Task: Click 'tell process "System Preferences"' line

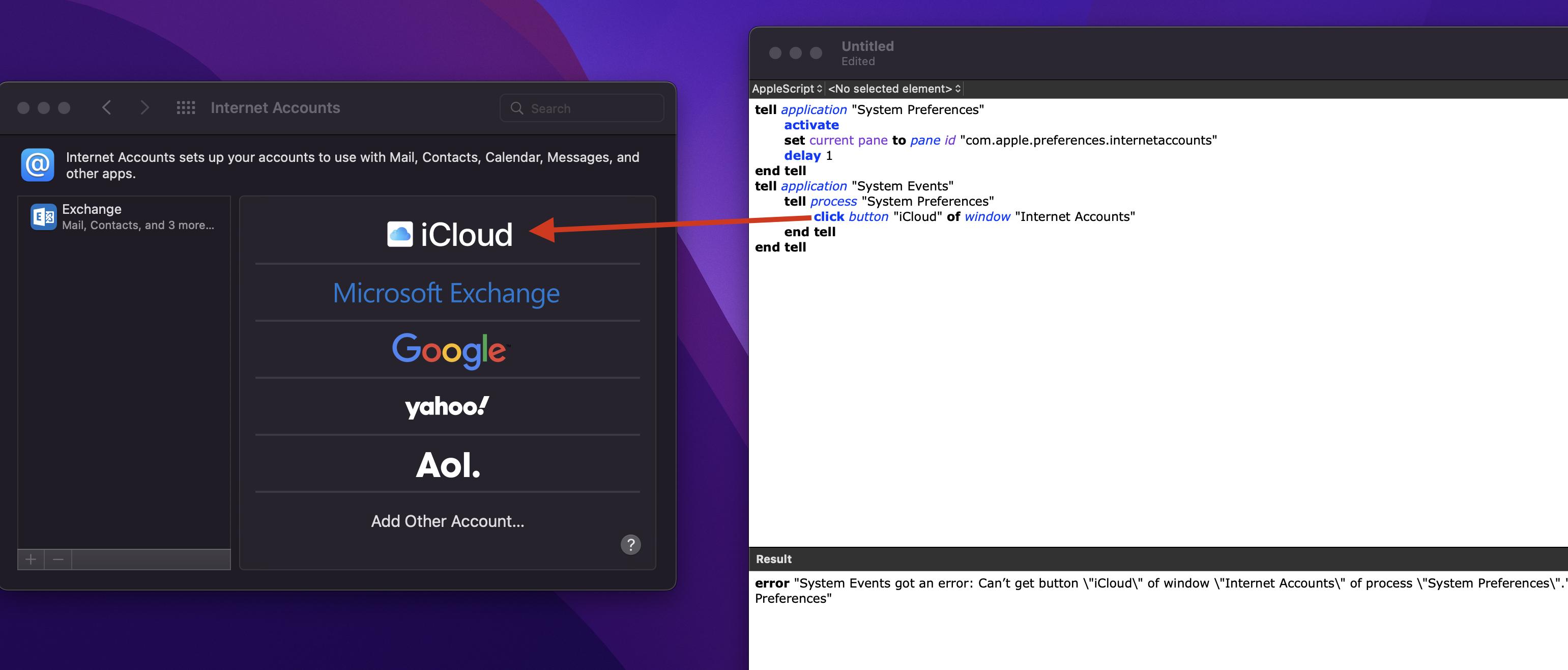Action: click(889, 202)
